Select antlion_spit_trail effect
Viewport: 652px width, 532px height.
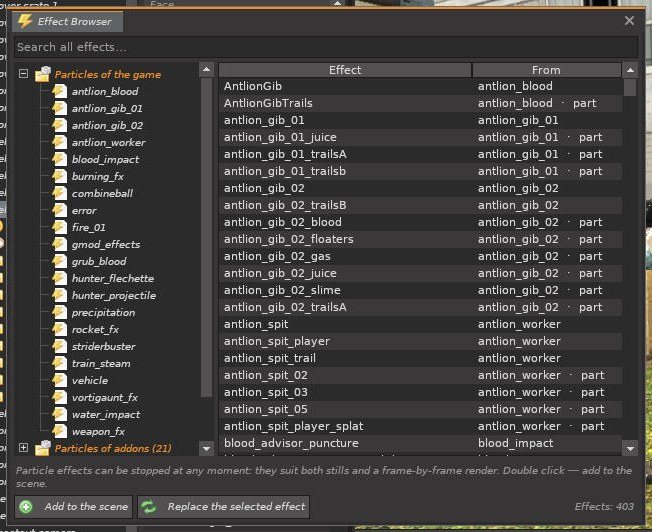tap(420, 358)
